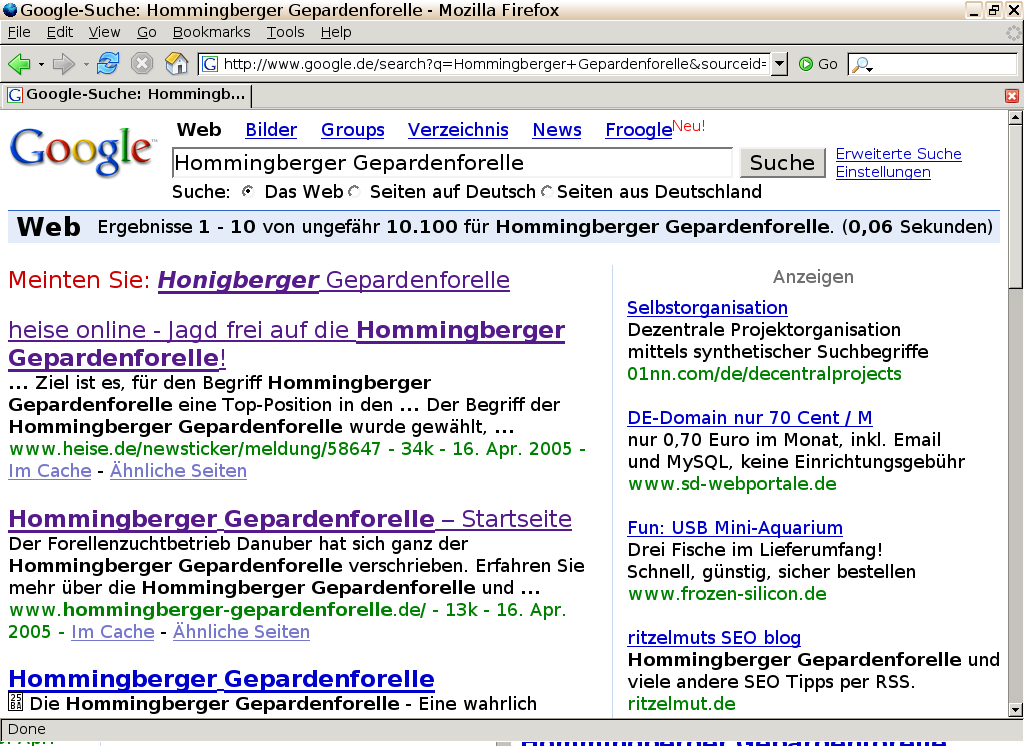This screenshot has height=746, width=1024.
Task: Click the Done status bar text
Action: [x=27, y=729]
